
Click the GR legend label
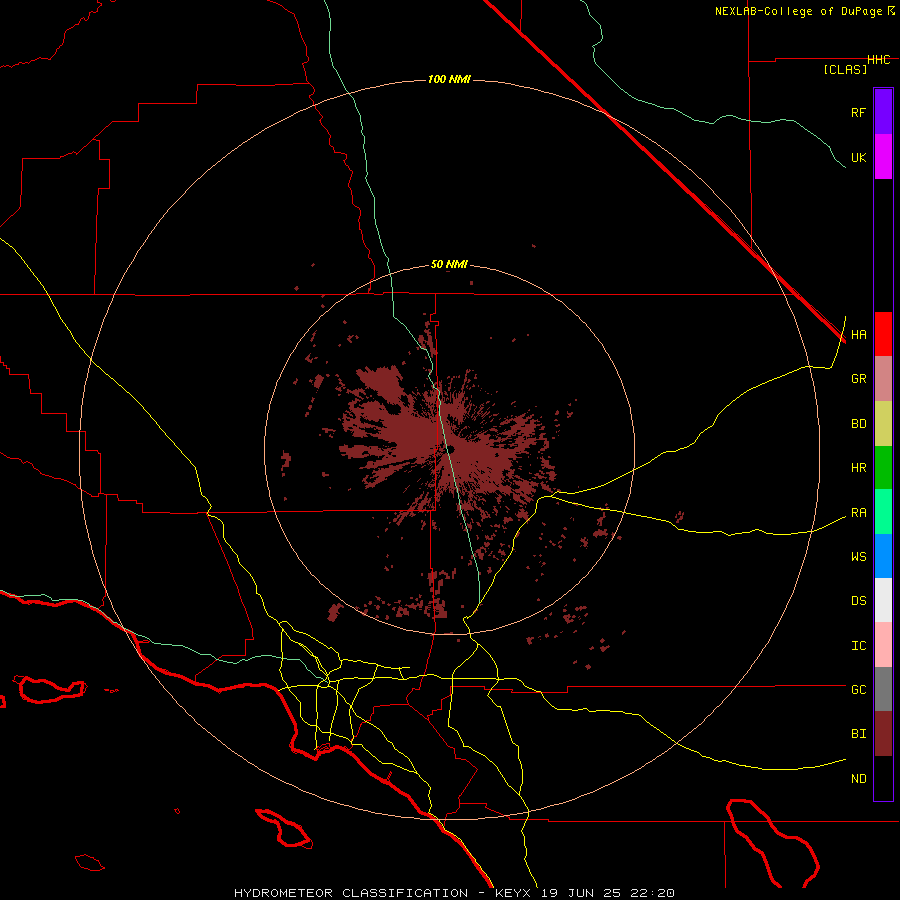(858, 379)
